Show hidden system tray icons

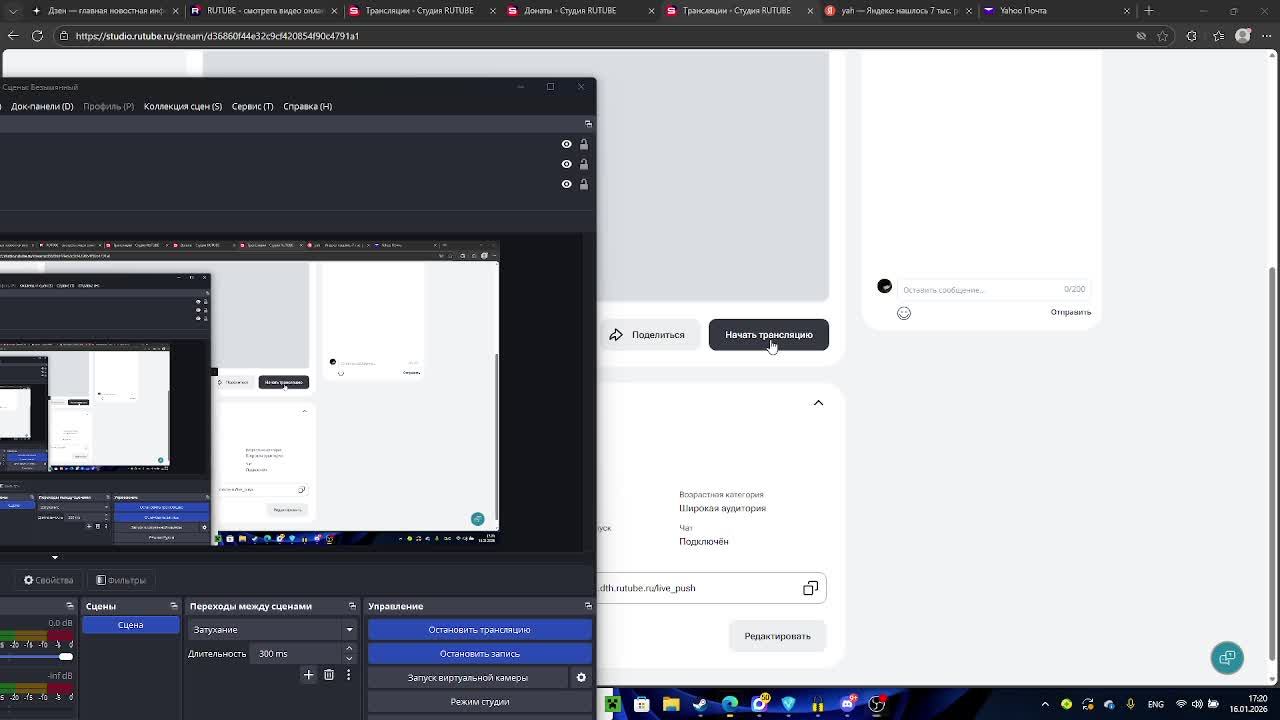pos(1045,704)
